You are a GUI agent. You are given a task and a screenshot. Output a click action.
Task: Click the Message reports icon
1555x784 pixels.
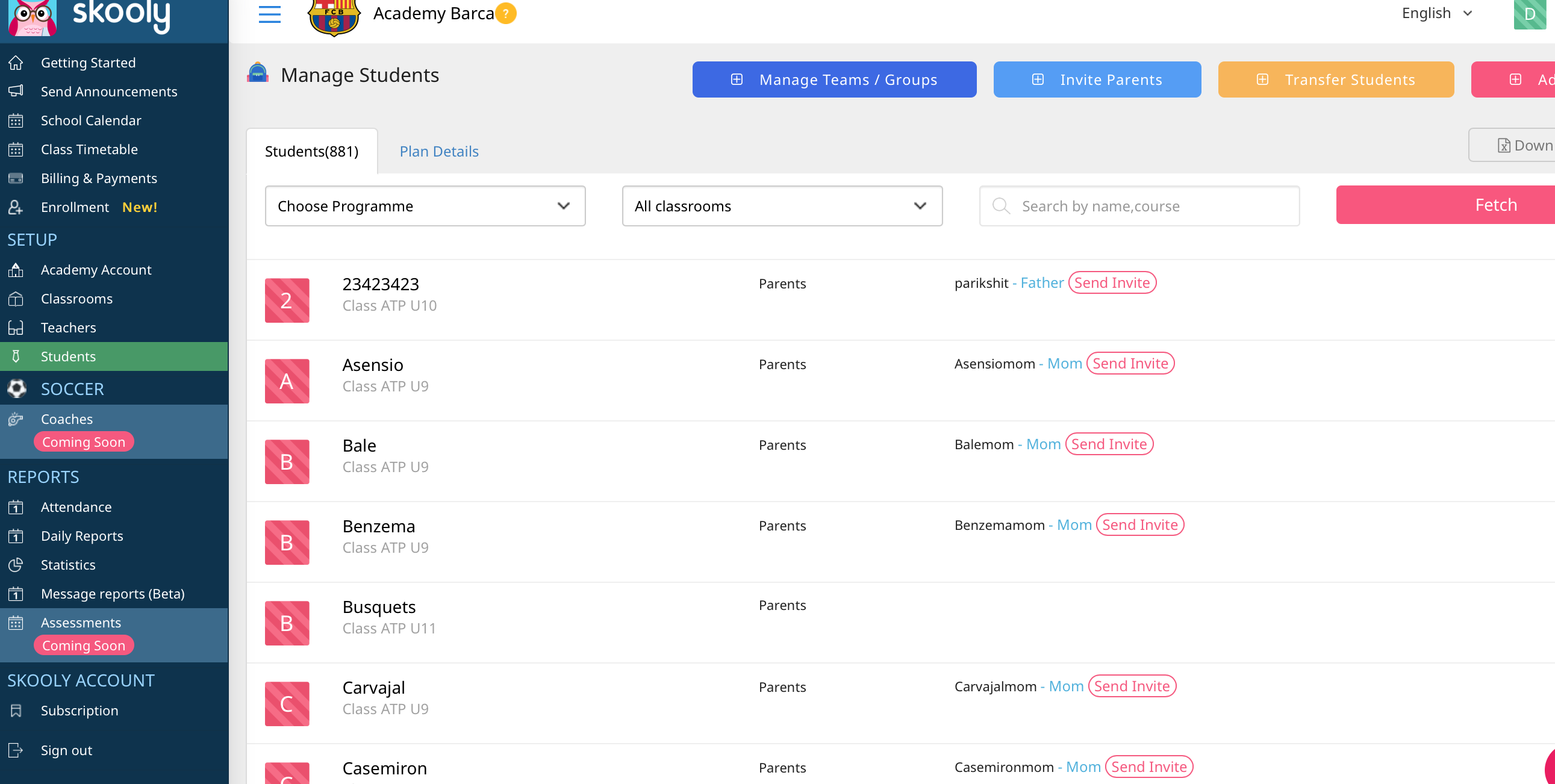[16, 594]
